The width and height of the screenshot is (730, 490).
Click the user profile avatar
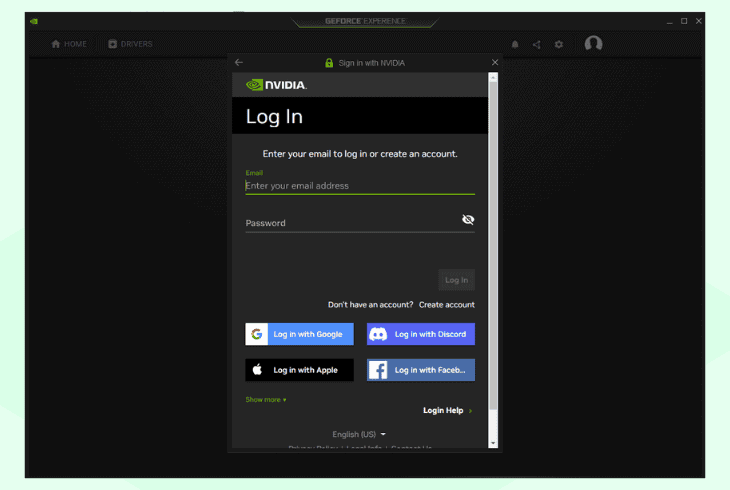(x=594, y=44)
